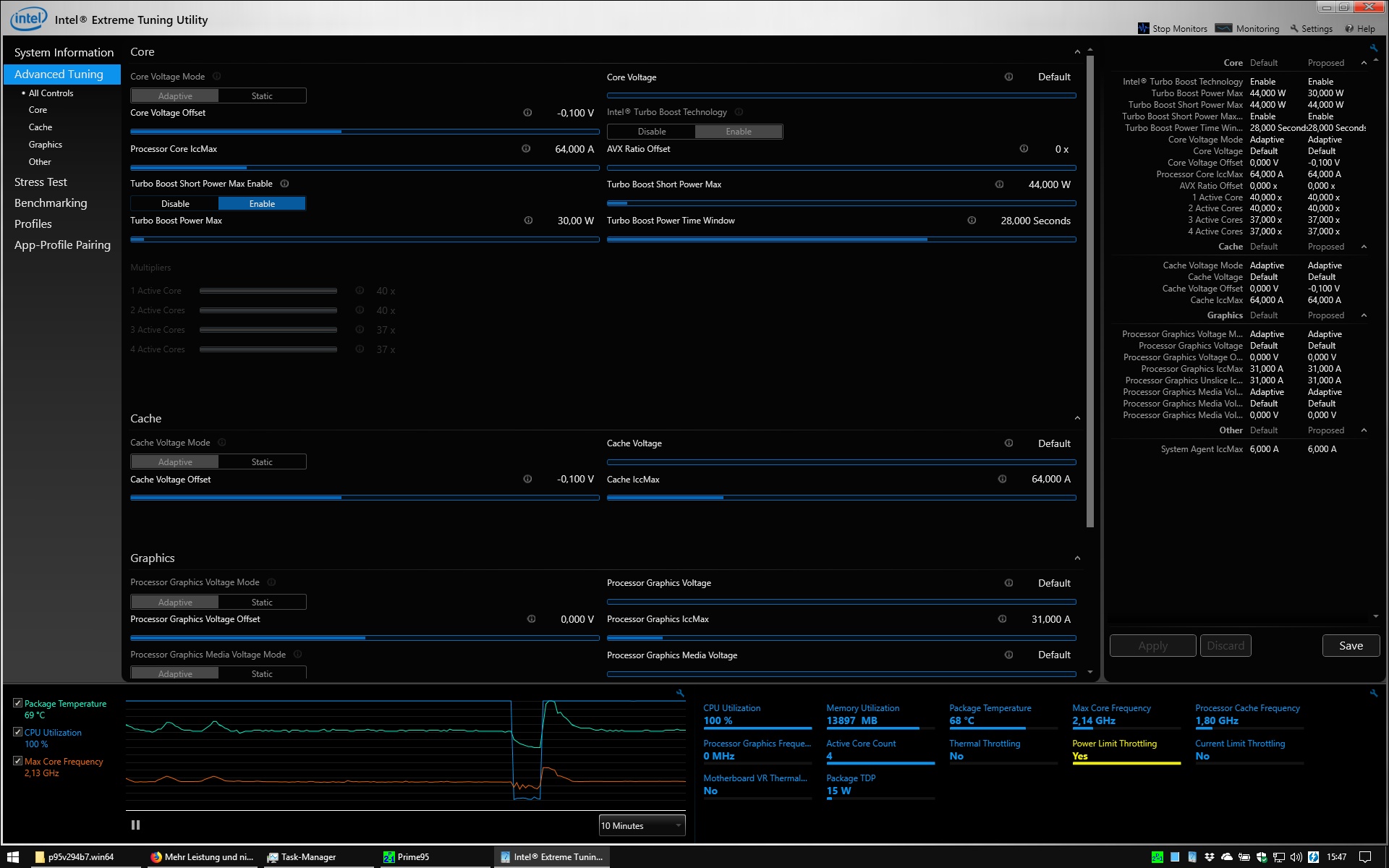Image resolution: width=1389 pixels, height=868 pixels.
Task: Open the 10 Minutes time range dropdown
Action: click(642, 825)
